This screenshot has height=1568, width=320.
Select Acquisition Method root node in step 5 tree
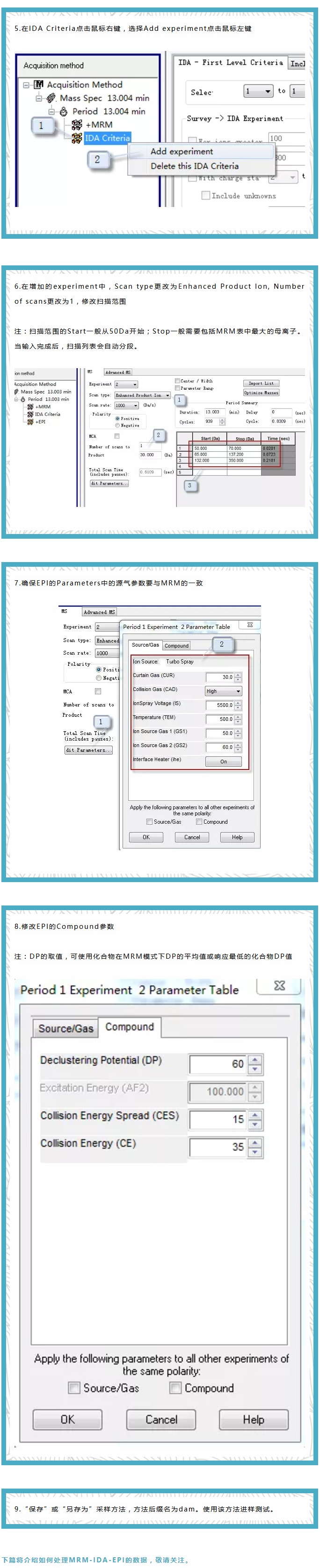pyautogui.click(x=84, y=85)
